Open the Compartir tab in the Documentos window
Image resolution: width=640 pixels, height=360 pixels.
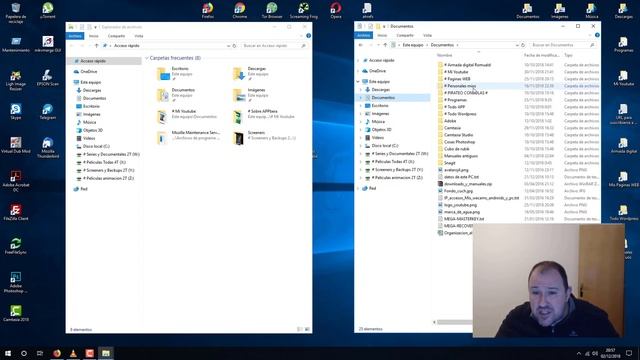click(x=404, y=36)
